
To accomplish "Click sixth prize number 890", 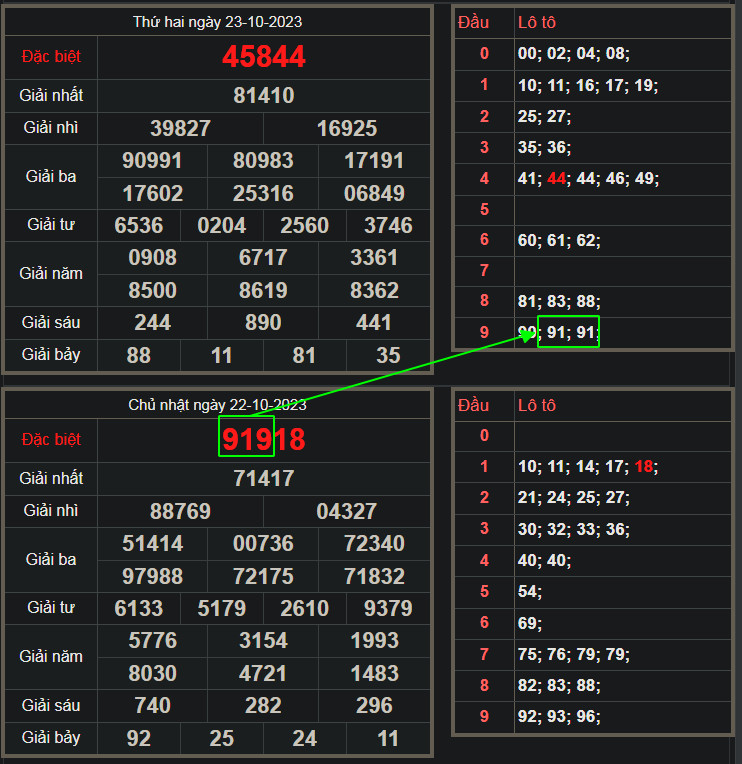I will 264,323.
